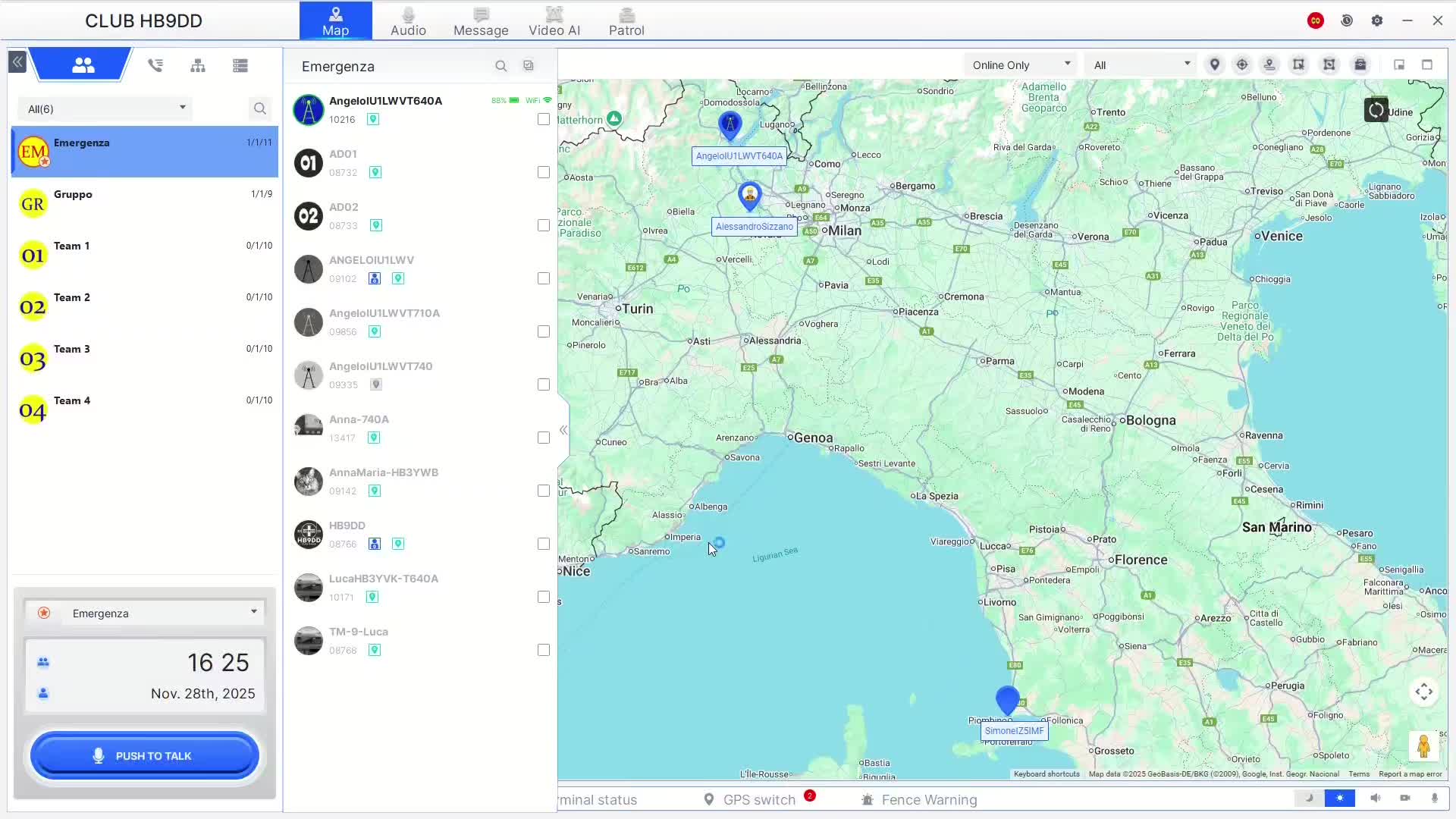Open the All device-type dropdown above map
Screen dimensions: 1456x819
1141,65
